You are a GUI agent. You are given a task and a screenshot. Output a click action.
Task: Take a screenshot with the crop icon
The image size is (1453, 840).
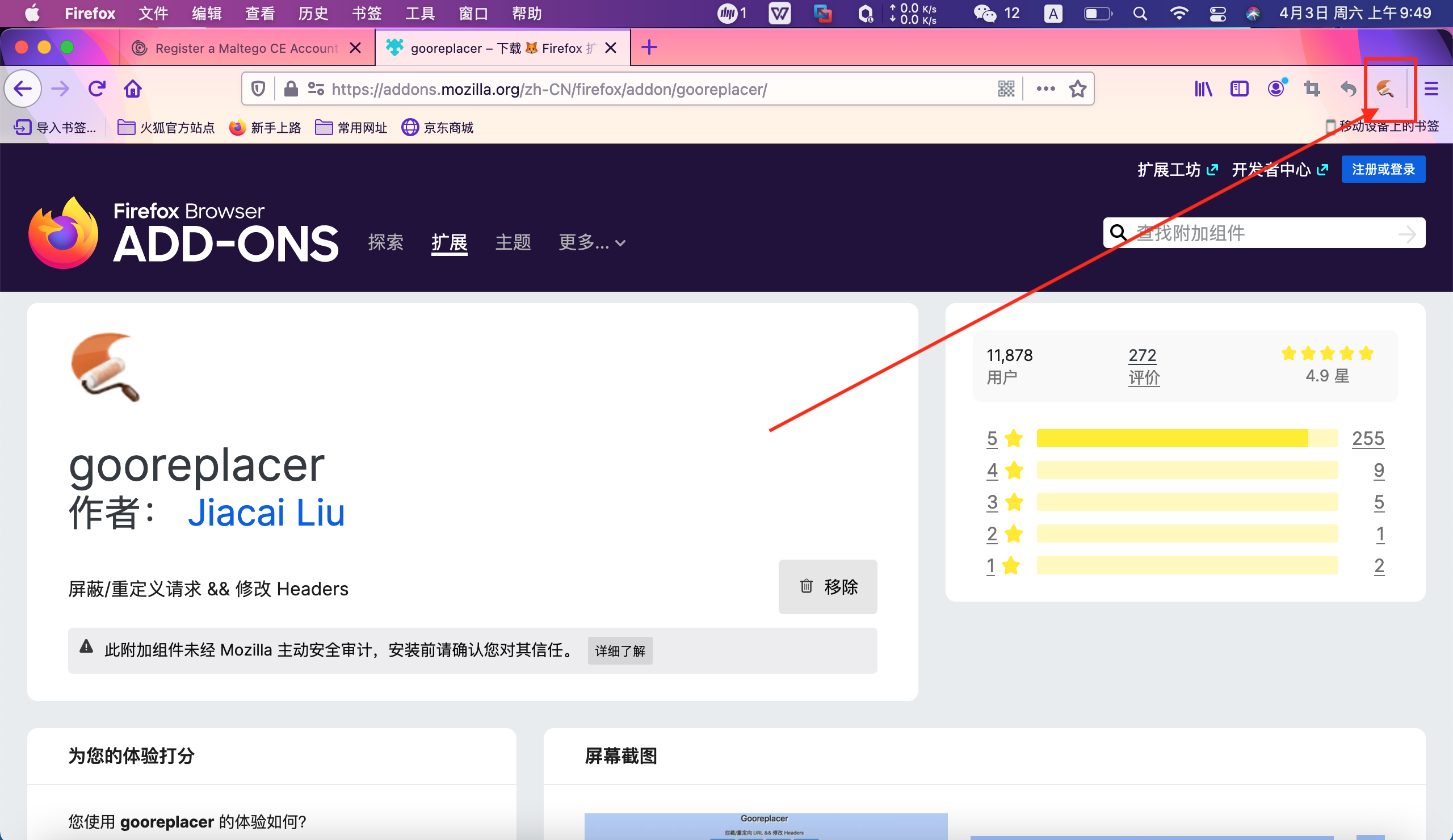(1312, 89)
